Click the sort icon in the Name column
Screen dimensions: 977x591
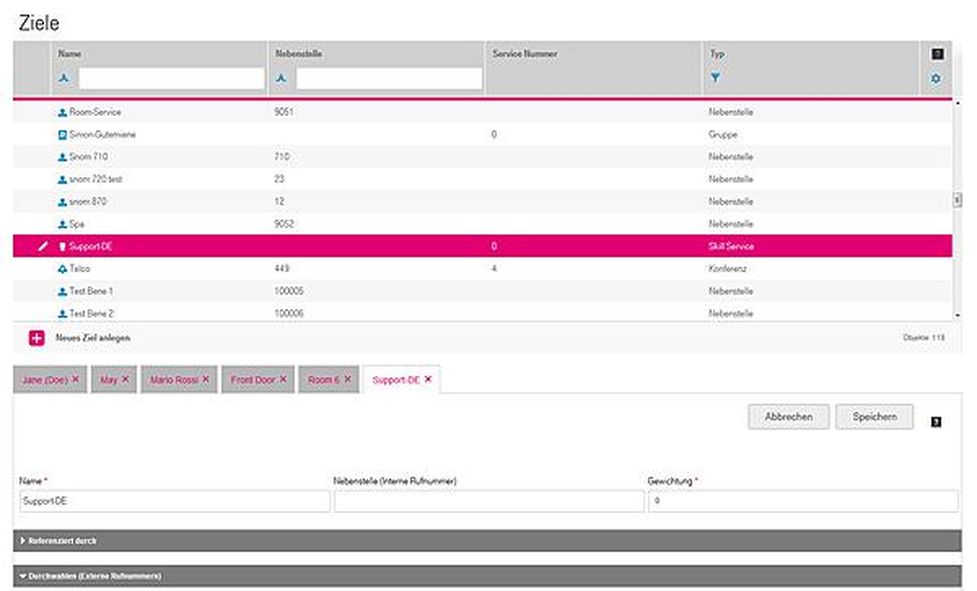[64, 78]
